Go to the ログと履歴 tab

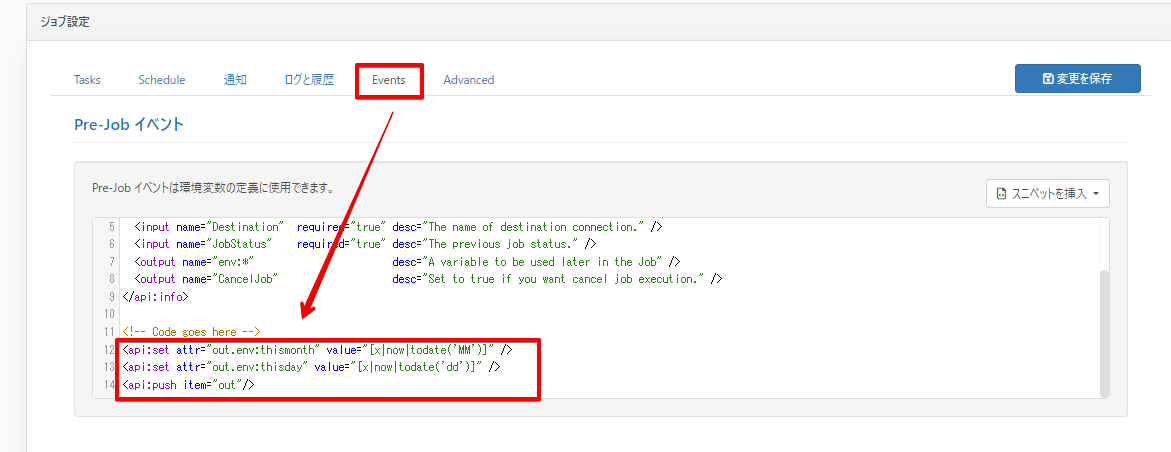309,80
